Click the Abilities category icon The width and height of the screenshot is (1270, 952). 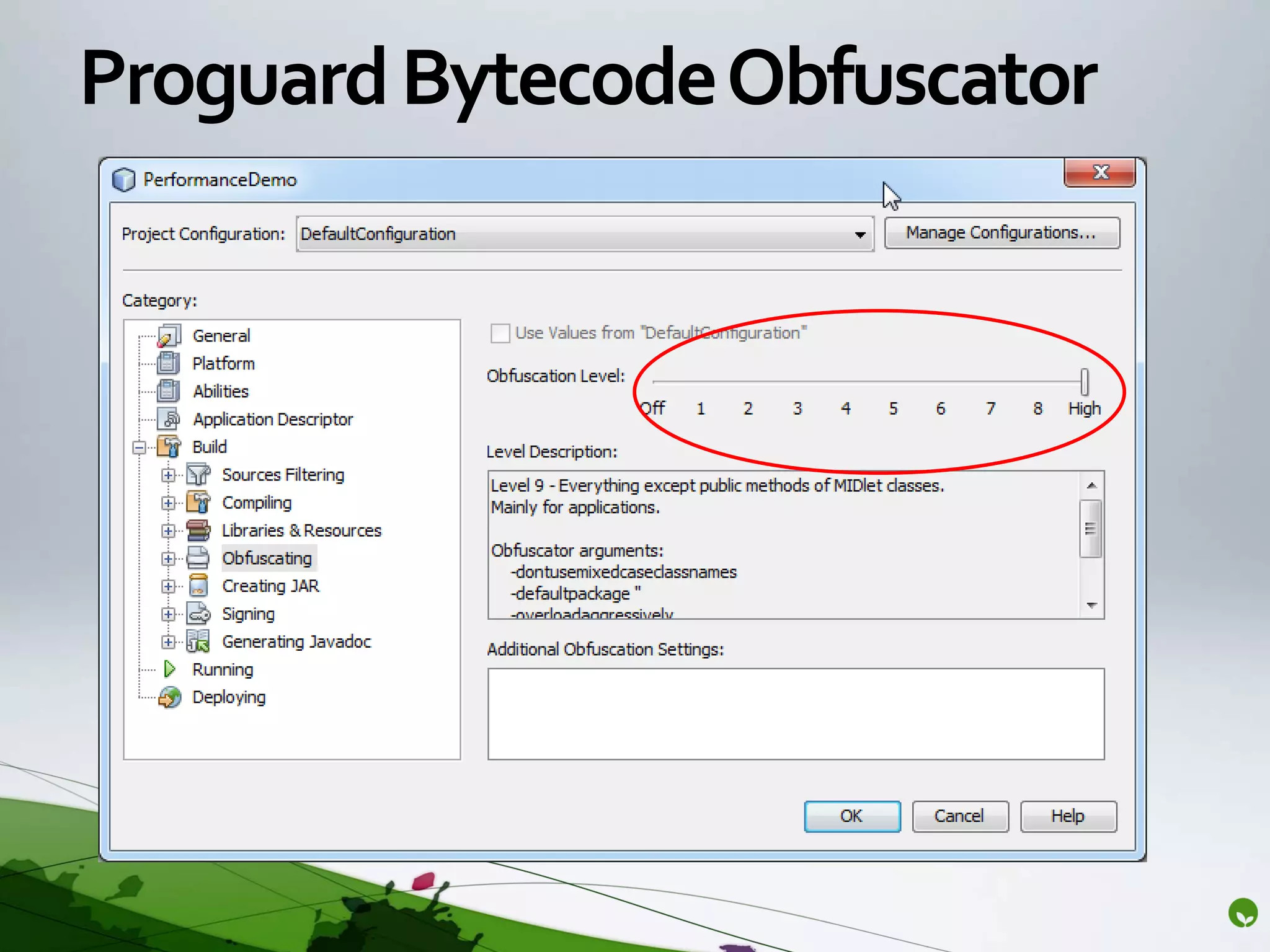(169, 391)
